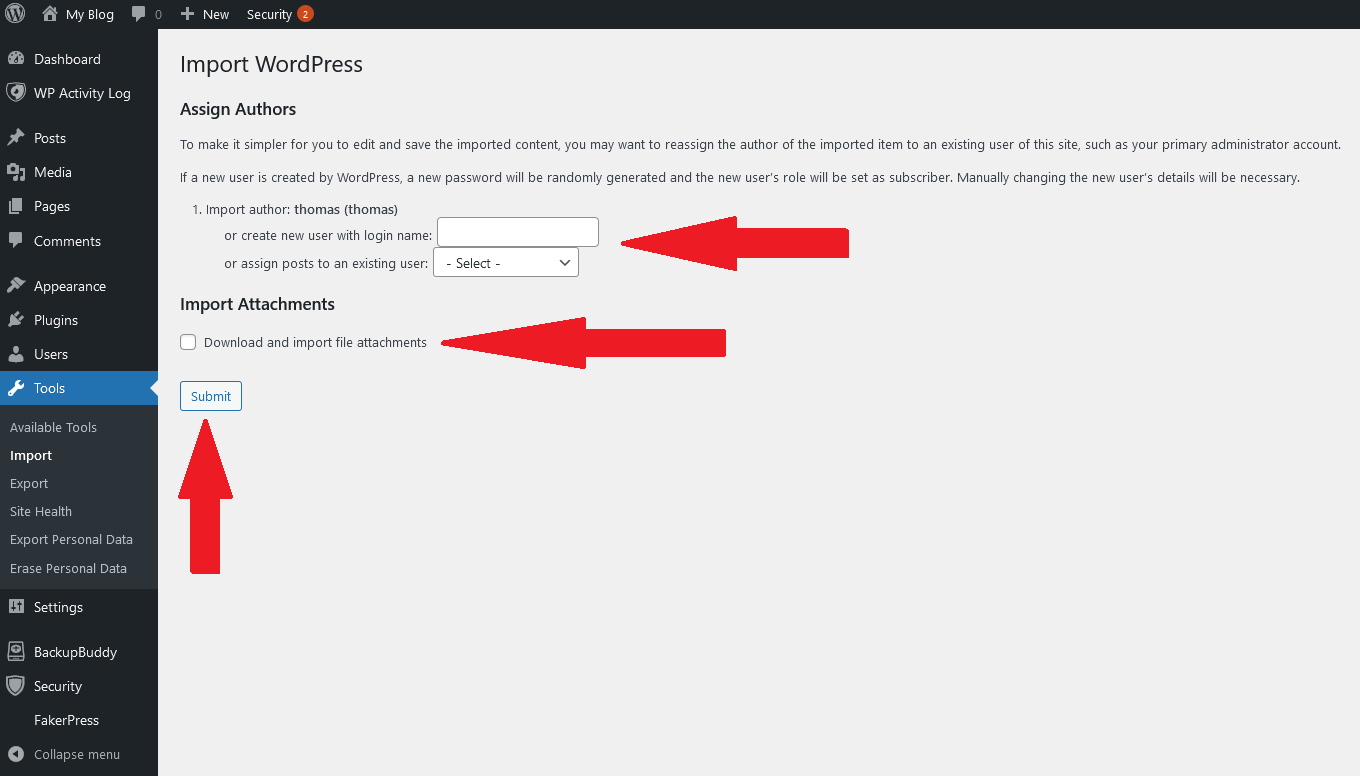This screenshot has width=1360, height=776.
Task: Go to Posts menu
Action: tap(50, 138)
